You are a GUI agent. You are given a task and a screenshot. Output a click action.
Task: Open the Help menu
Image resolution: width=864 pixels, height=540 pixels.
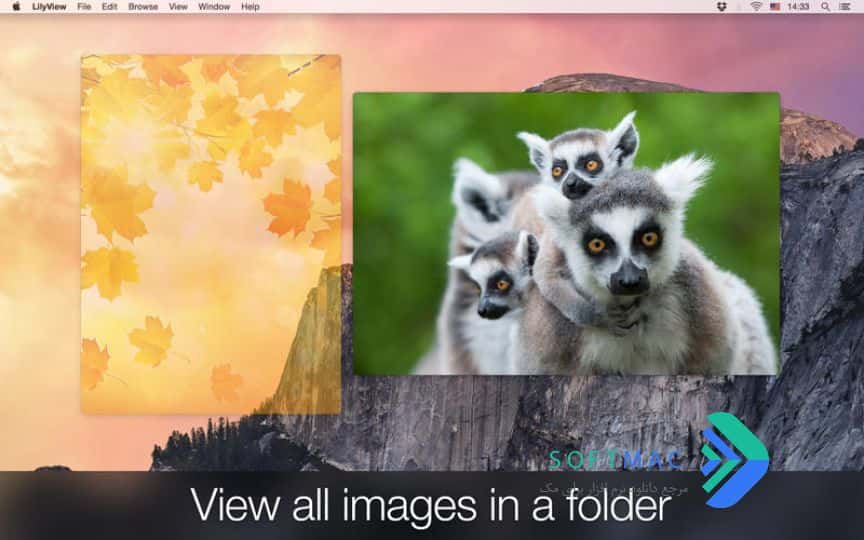click(x=250, y=7)
